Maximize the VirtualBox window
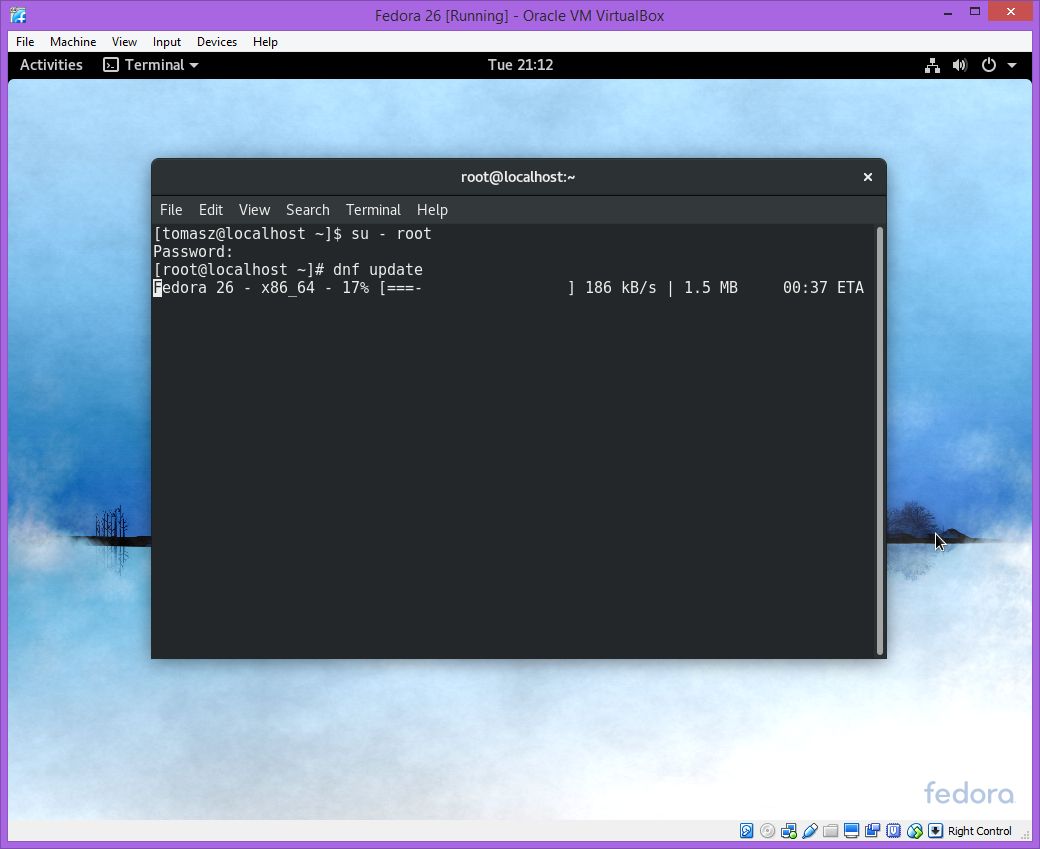1040x849 pixels. (x=974, y=12)
